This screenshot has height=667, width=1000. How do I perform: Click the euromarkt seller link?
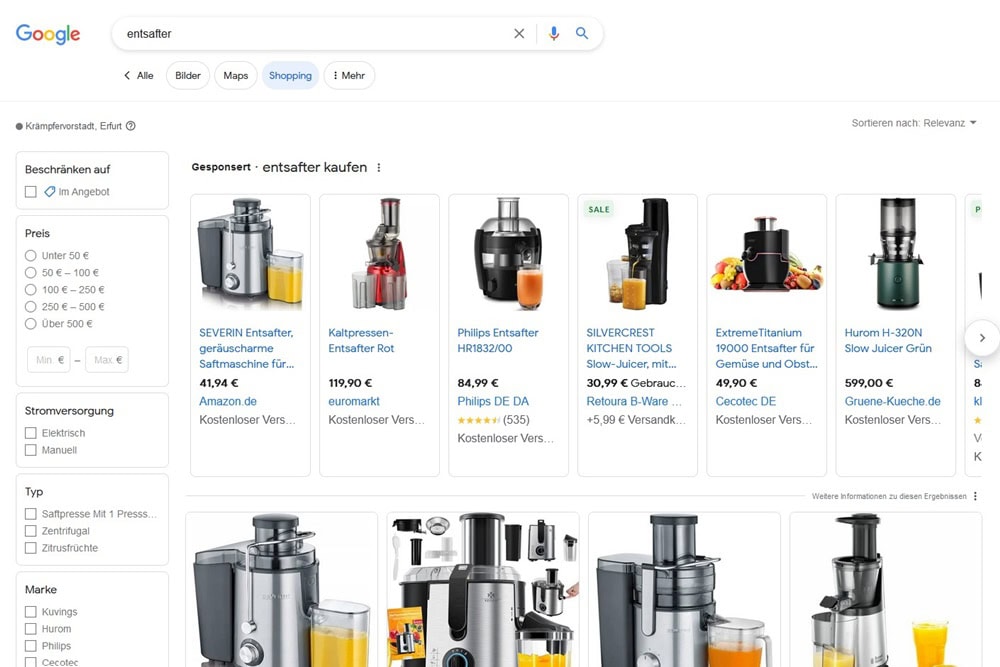(354, 401)
